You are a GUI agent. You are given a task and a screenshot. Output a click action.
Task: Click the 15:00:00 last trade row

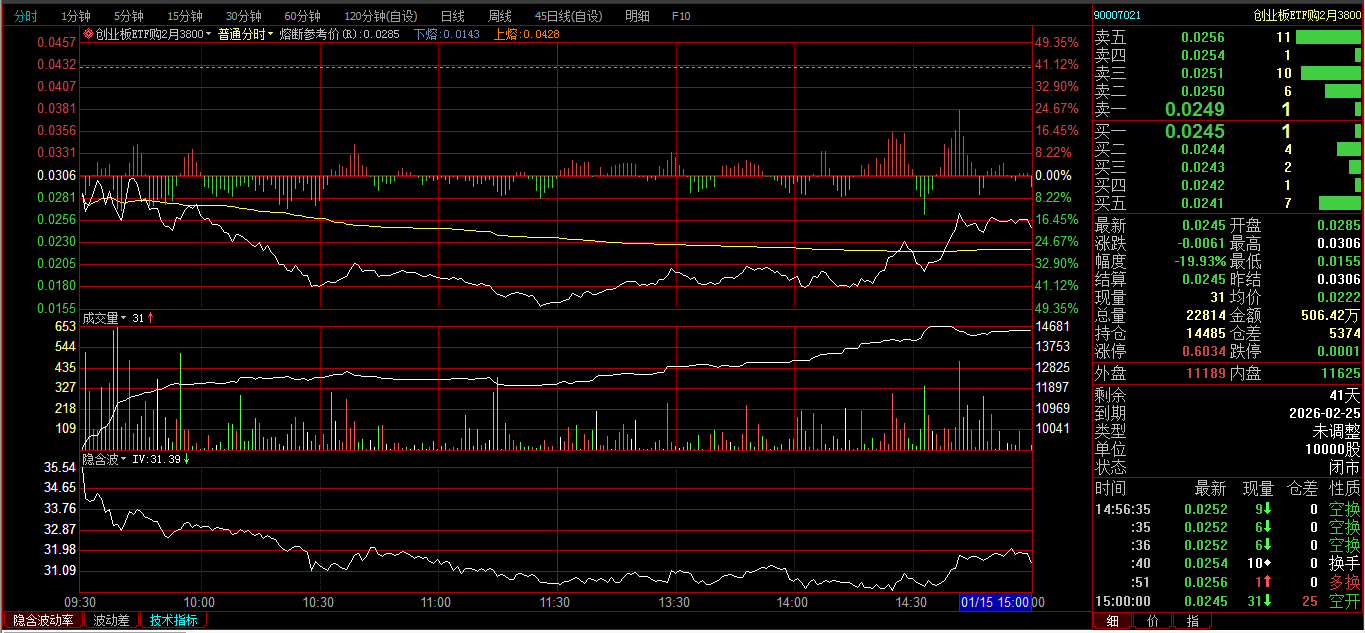1228,600
